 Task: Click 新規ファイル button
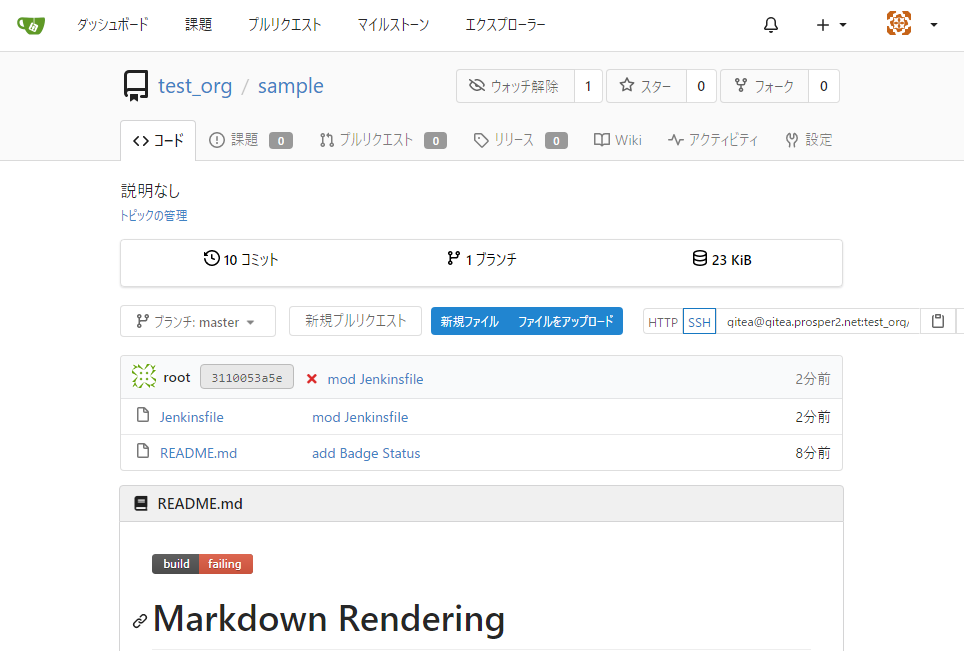pos(470,321)
